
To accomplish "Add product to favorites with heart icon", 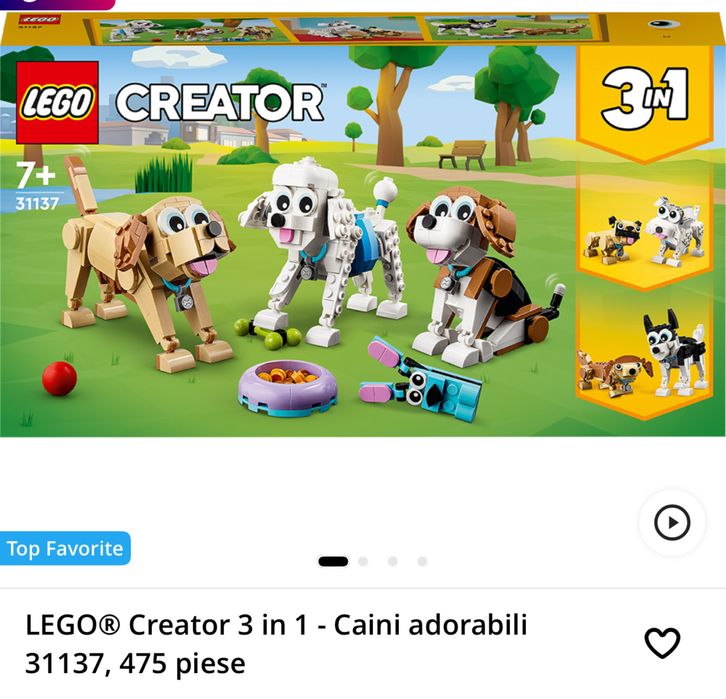I will click(x=663, y=643).
